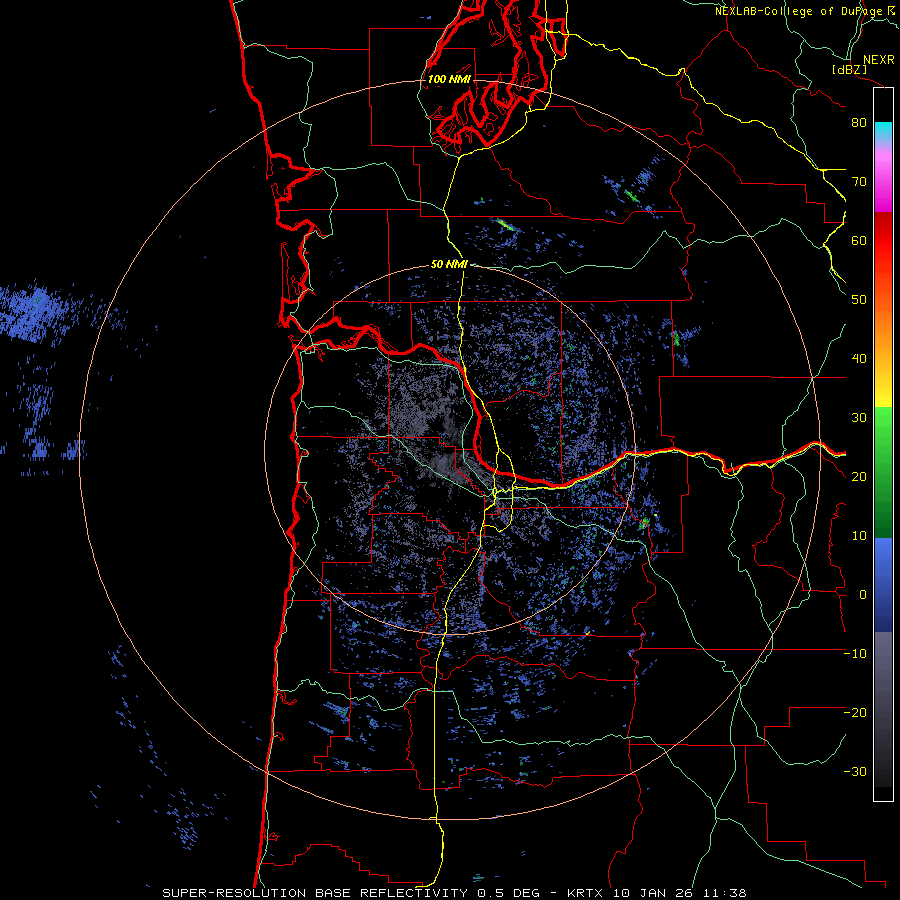Click the 50 dBZ scale value
Screen dimensions: 900x900
(x=859, y=300)
